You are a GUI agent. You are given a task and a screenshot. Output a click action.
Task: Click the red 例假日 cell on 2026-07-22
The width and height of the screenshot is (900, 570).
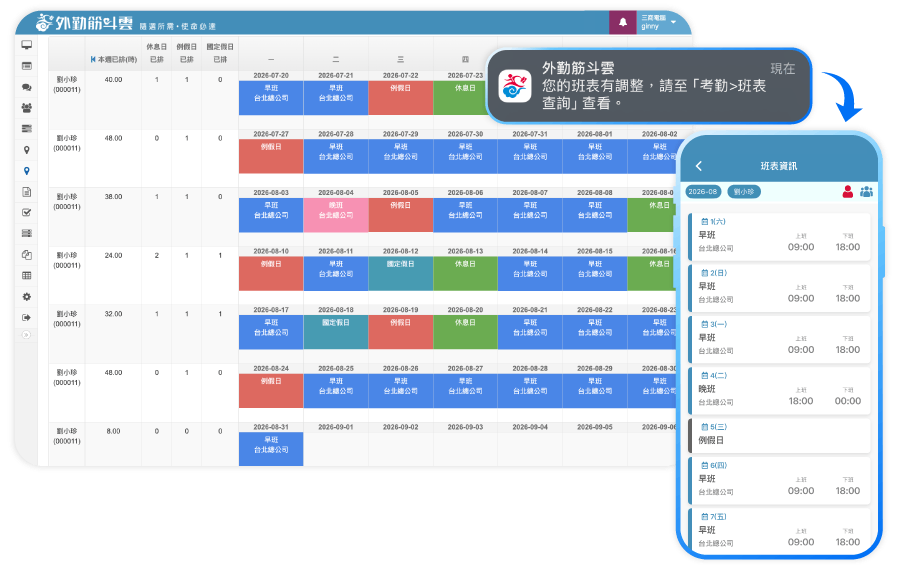click(401, 98)
